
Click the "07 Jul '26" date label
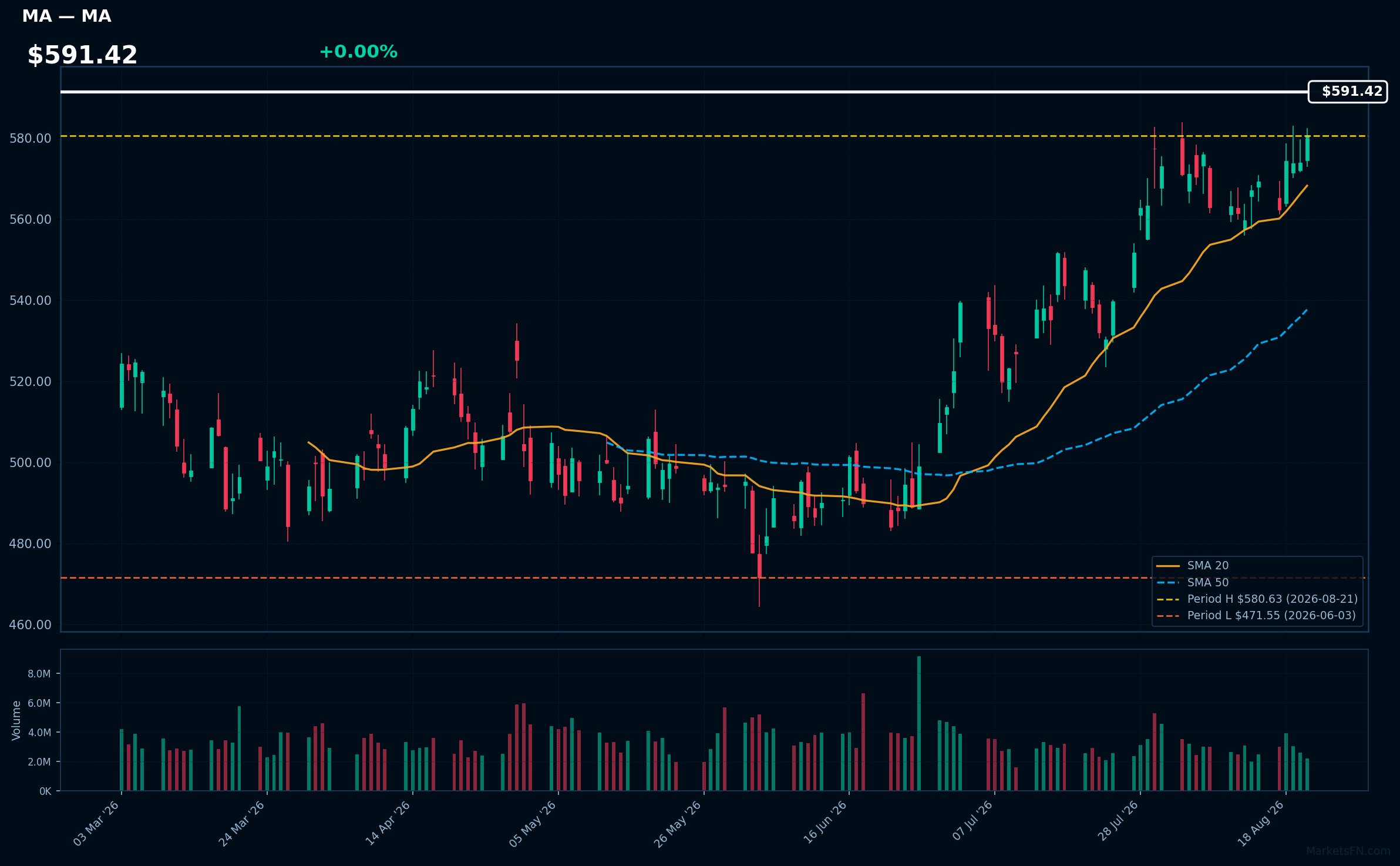972,821
